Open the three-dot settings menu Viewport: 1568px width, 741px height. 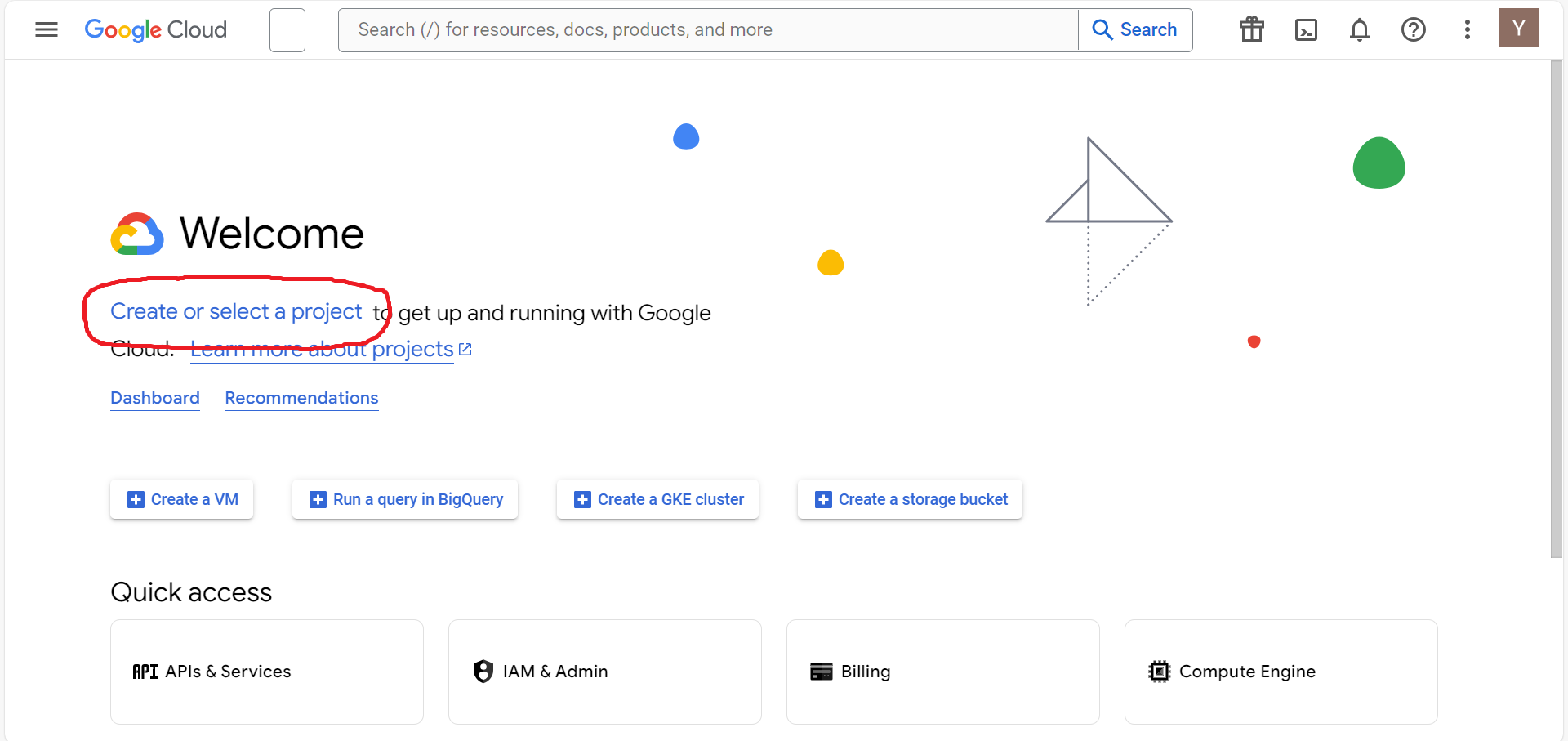click(x=1468, y=30)
